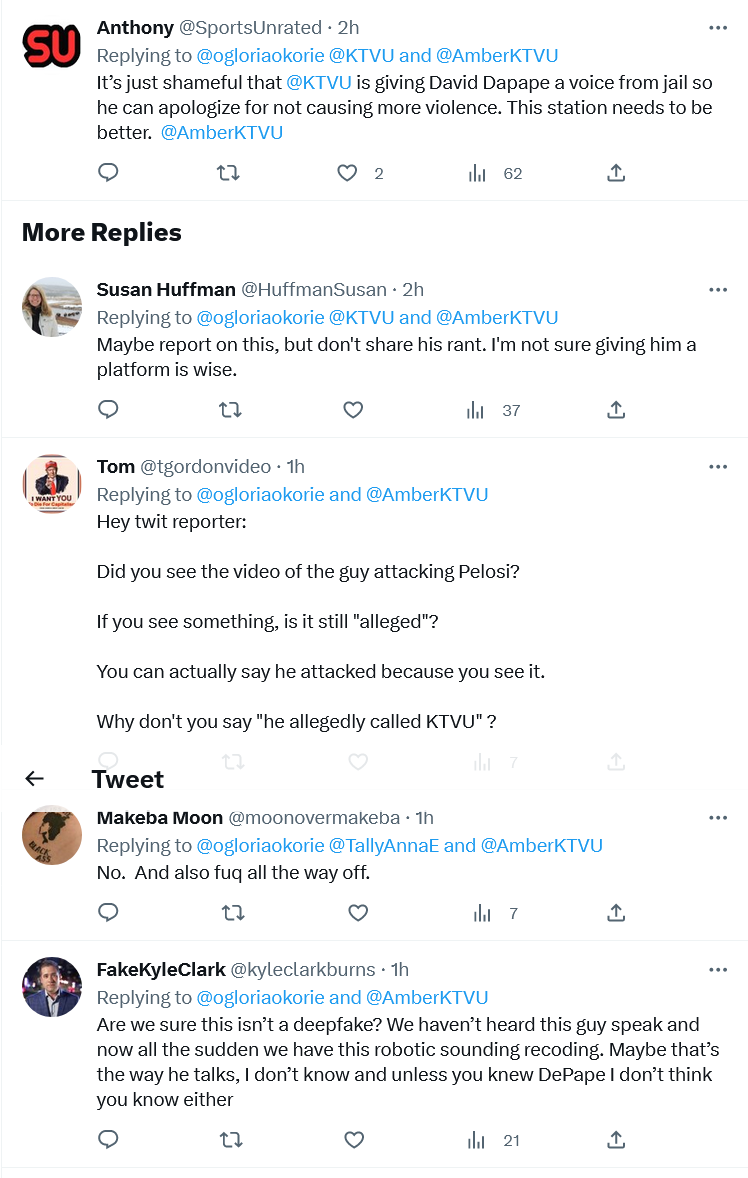View analytics for Susan Huffman's tweet
Viewport: 748px width, 1178px height.
pyautogui.click(x=478, y=410)
